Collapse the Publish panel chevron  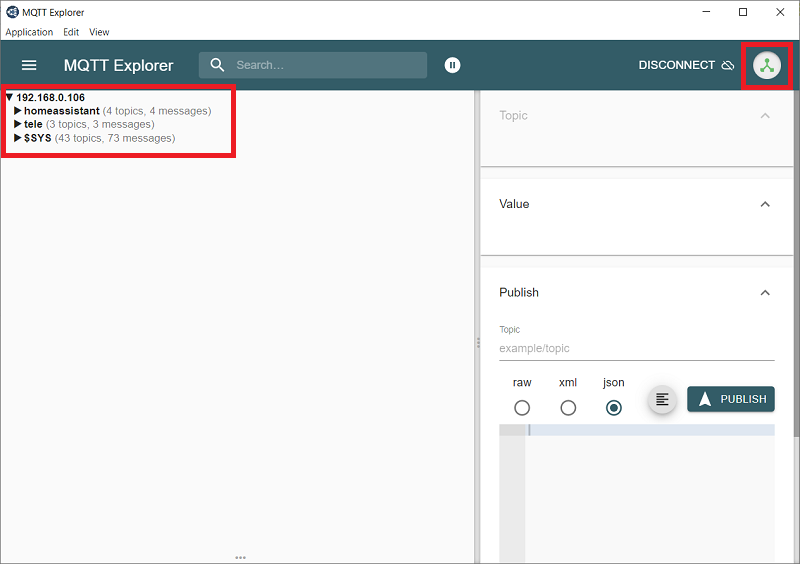pyautogui.click(x=765, y=292)
